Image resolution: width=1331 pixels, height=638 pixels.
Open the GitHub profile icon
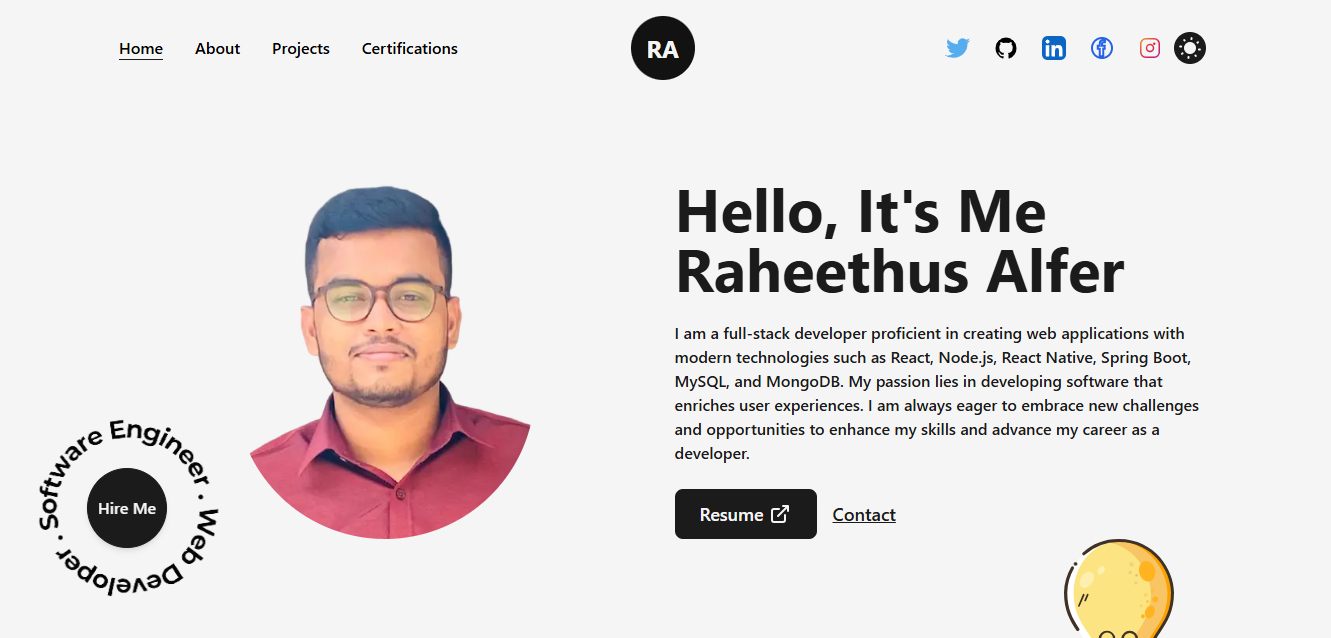tap(1006, 48)
